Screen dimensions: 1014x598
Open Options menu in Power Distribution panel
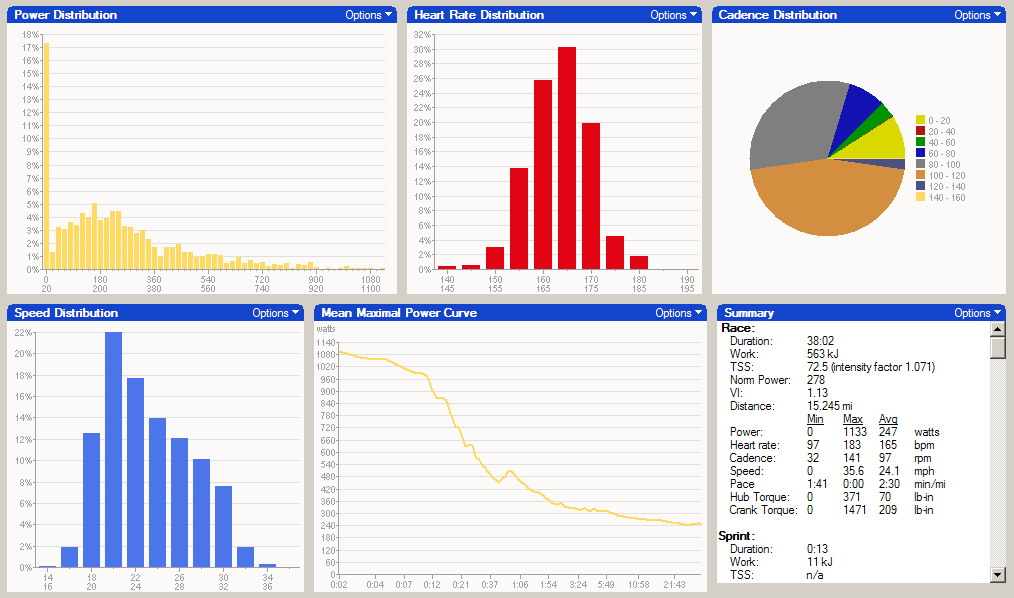click(x=368, y=15)
